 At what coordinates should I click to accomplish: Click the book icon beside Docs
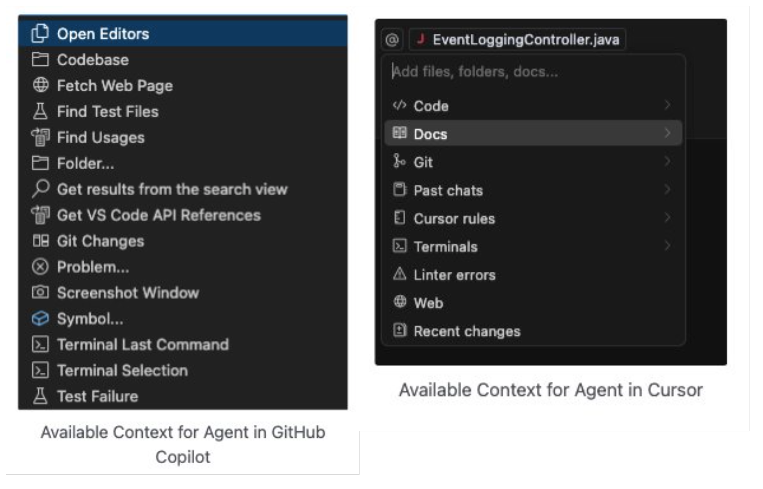(x=400, y=133)
